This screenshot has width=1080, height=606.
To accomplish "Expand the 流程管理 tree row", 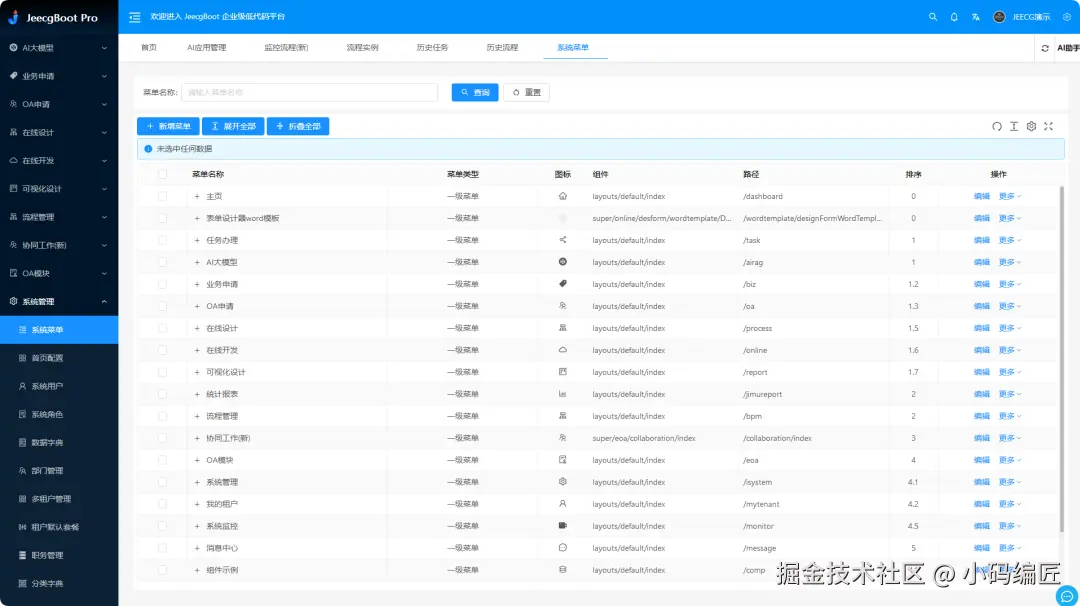I will [197, 416].
